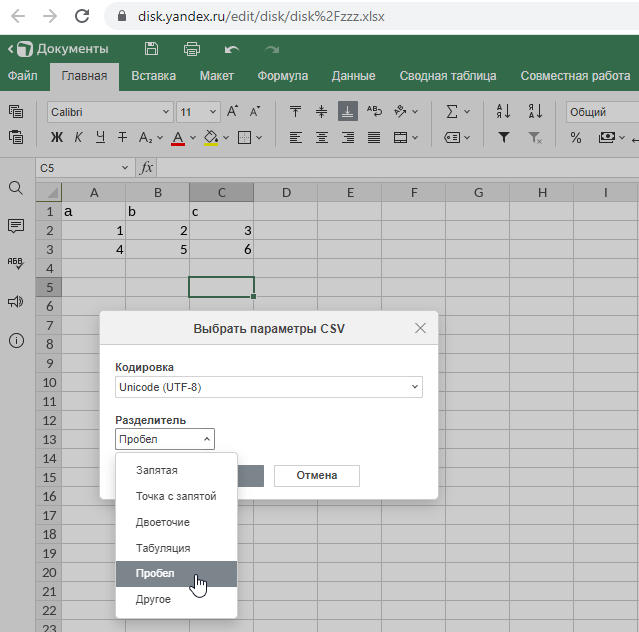
Task: Toggle strikethrough formatting
Action: [x=122, y=138]
